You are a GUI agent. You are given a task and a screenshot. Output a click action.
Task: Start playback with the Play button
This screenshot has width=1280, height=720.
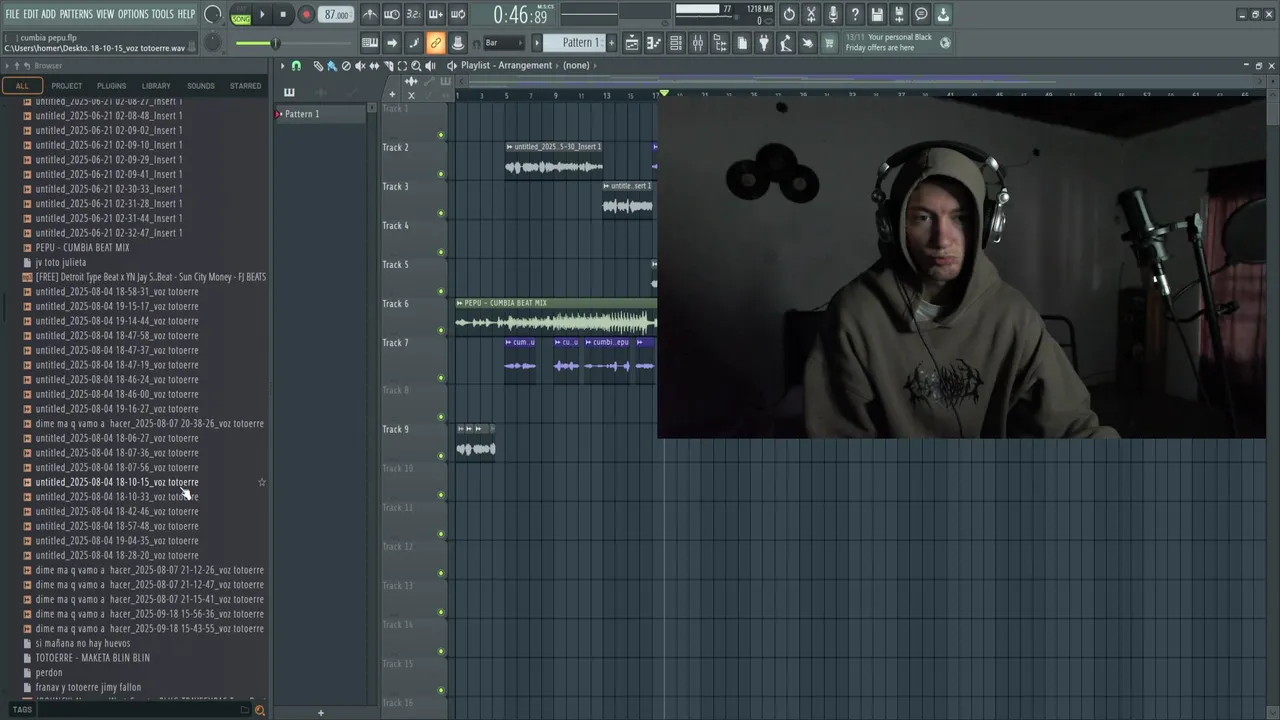pos(262,14)
